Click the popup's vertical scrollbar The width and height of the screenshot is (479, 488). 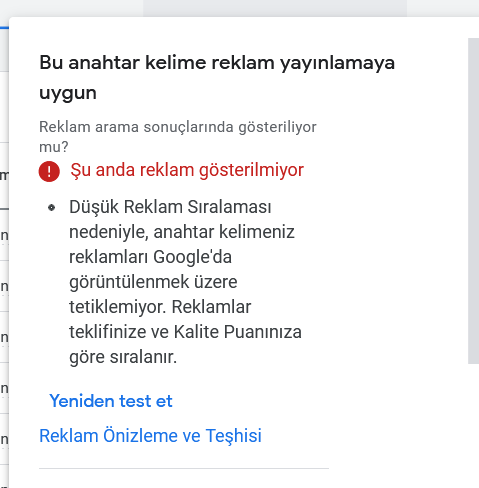473,201
